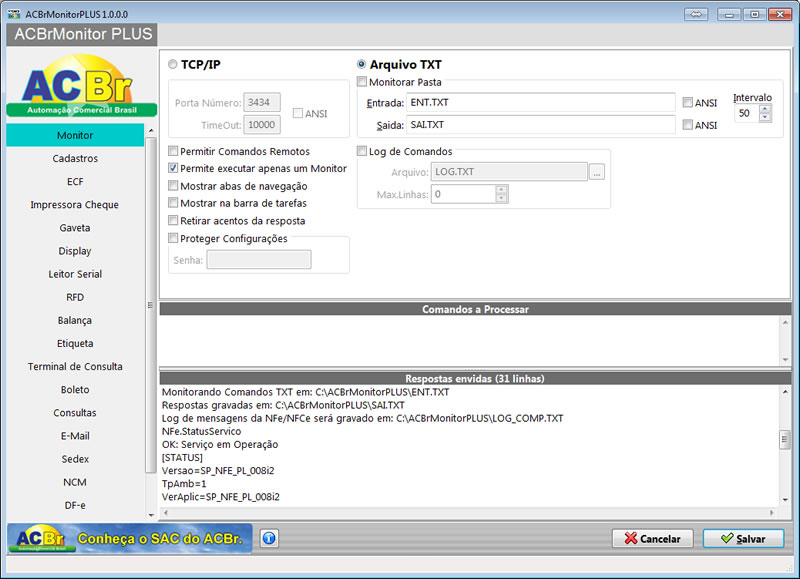Open the E-Mail section

75,436
